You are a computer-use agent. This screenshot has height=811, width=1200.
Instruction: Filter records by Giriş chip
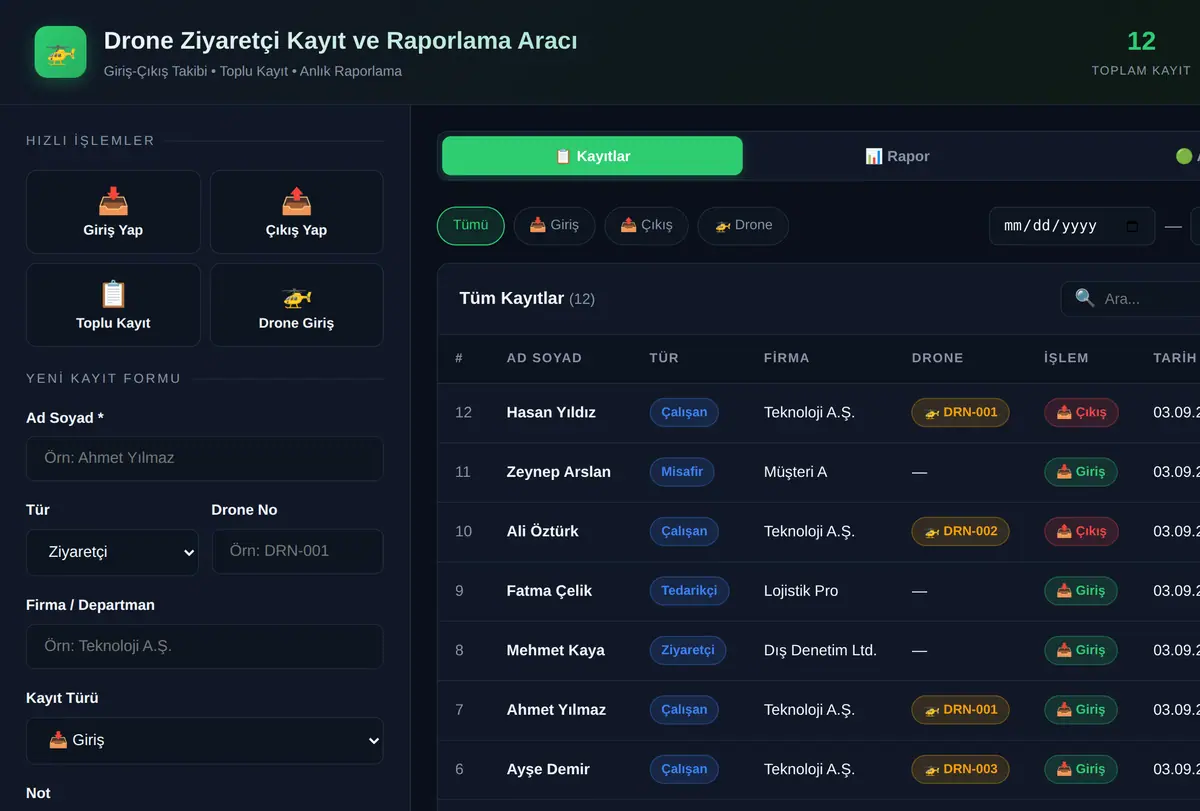(554, 225)
